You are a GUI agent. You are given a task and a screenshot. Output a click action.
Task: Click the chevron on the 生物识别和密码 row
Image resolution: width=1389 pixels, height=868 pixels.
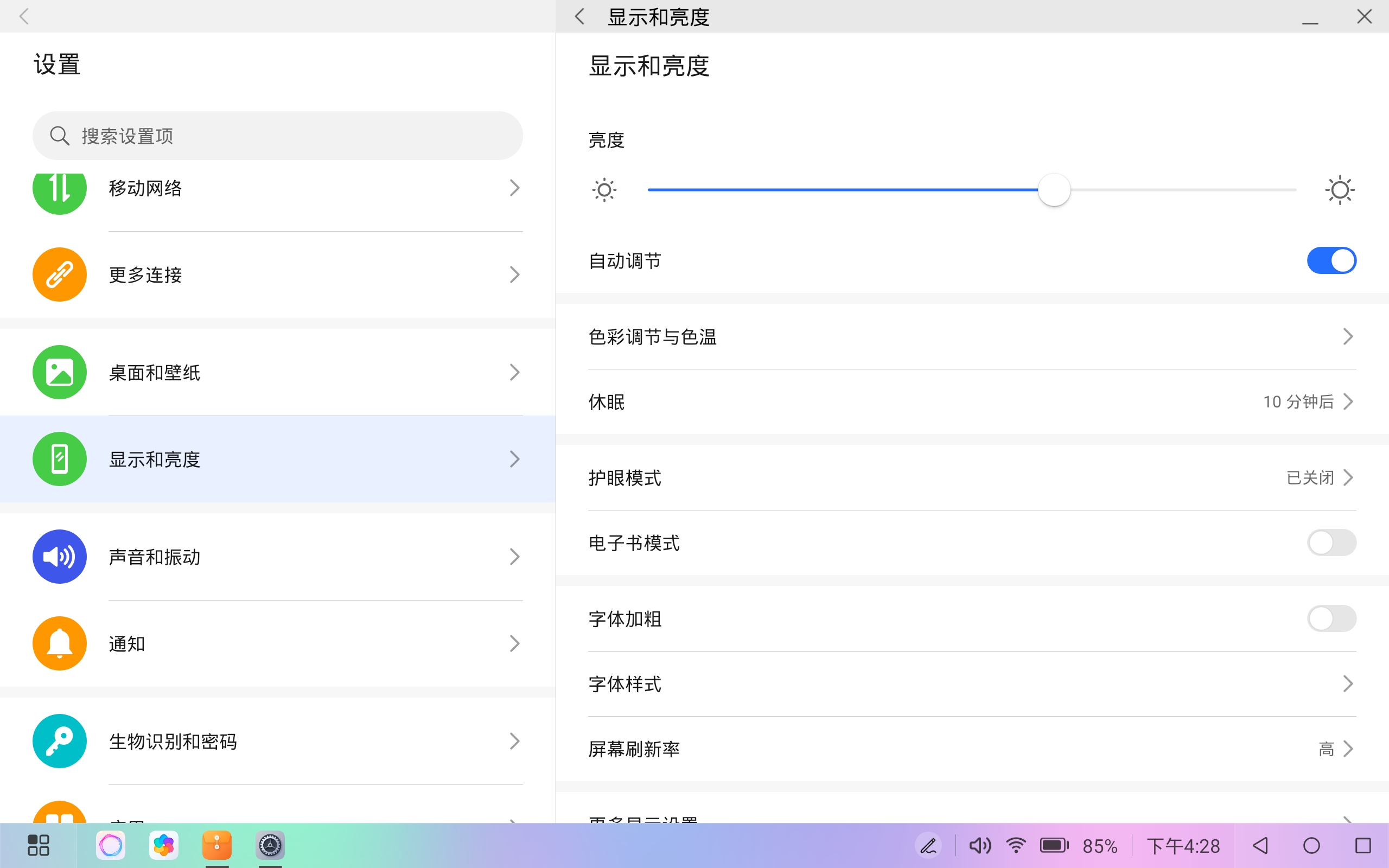pos(515,741)
